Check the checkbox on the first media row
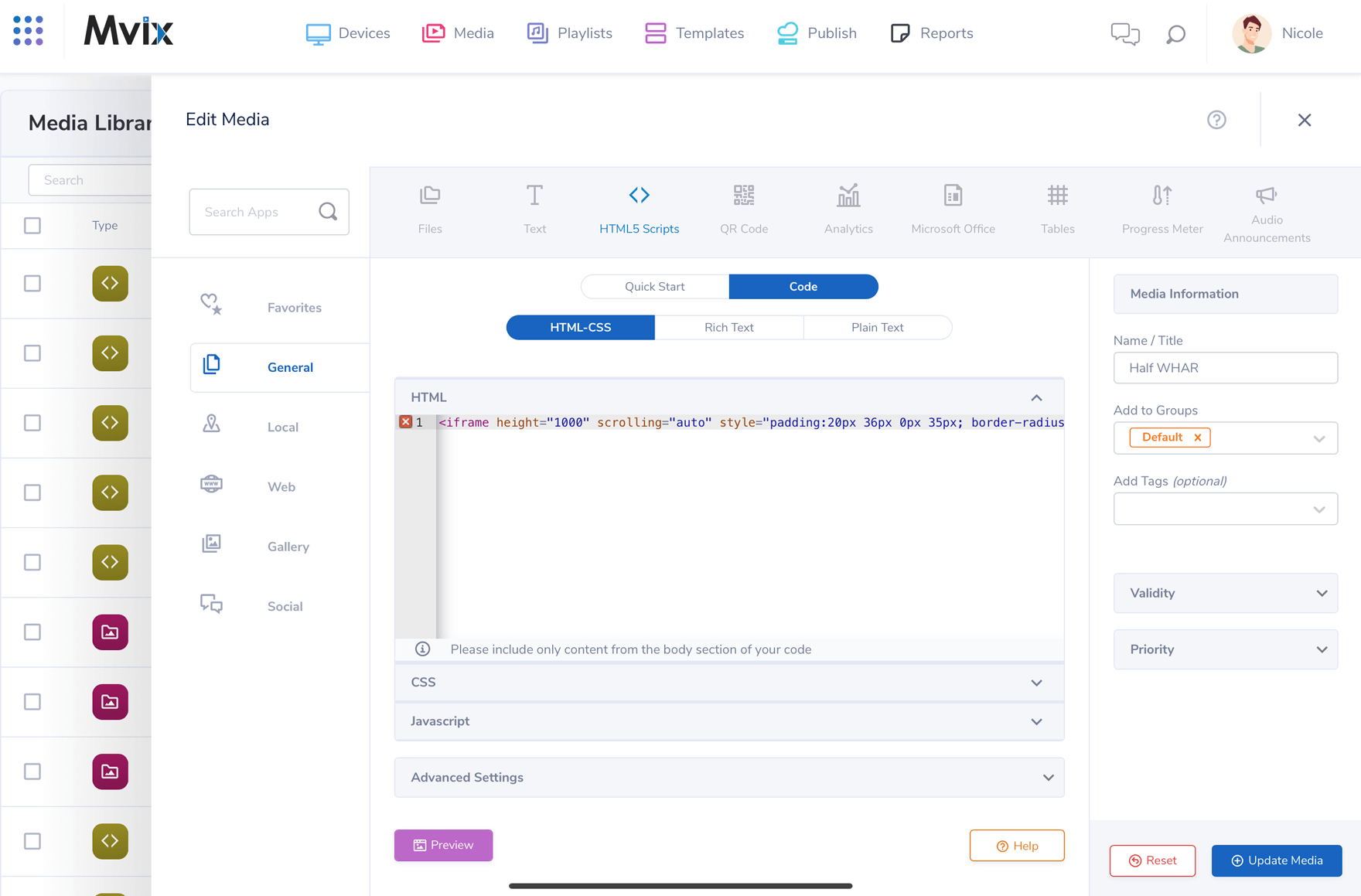 32,284
